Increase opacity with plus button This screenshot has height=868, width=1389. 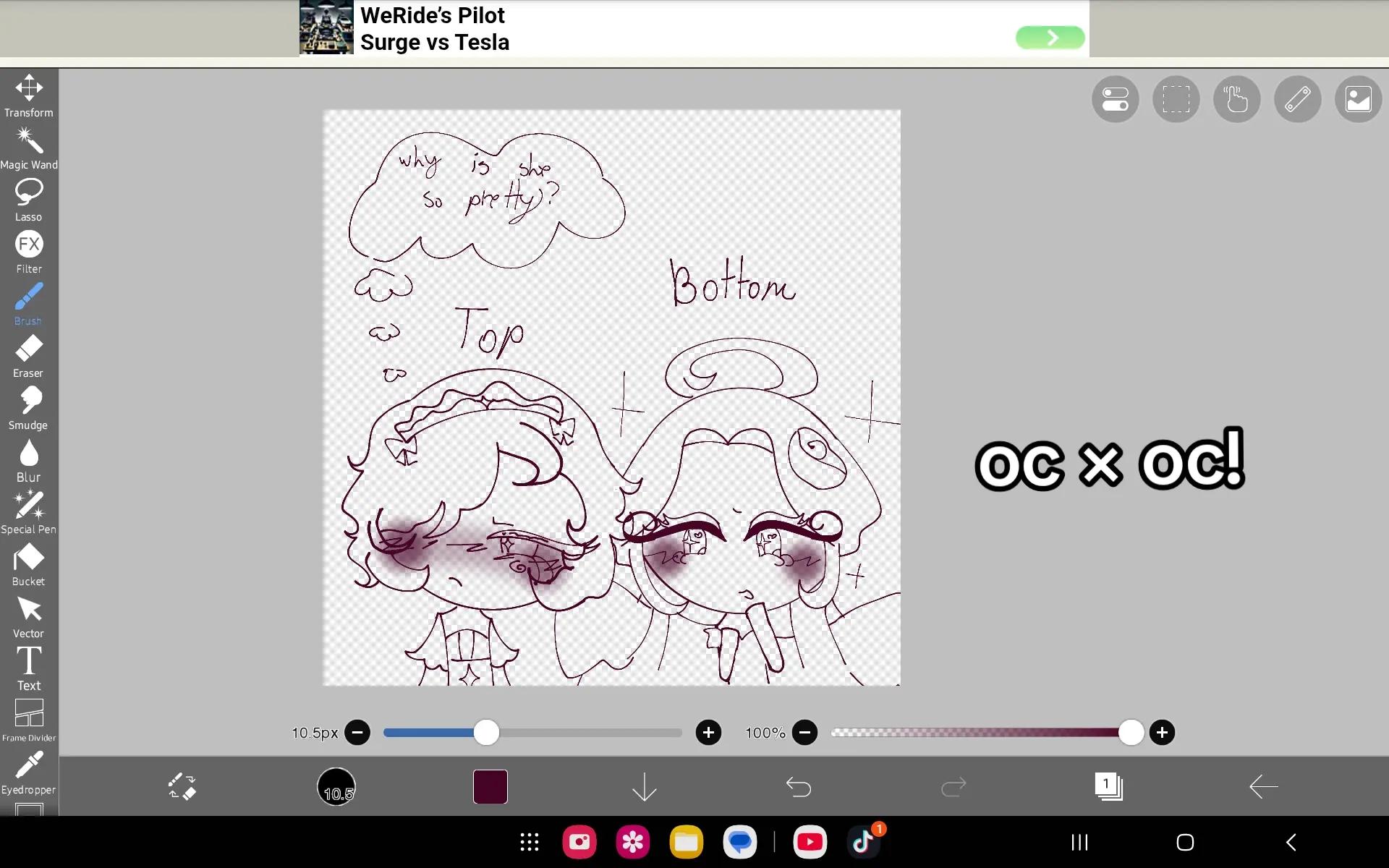coord(1162,733)
